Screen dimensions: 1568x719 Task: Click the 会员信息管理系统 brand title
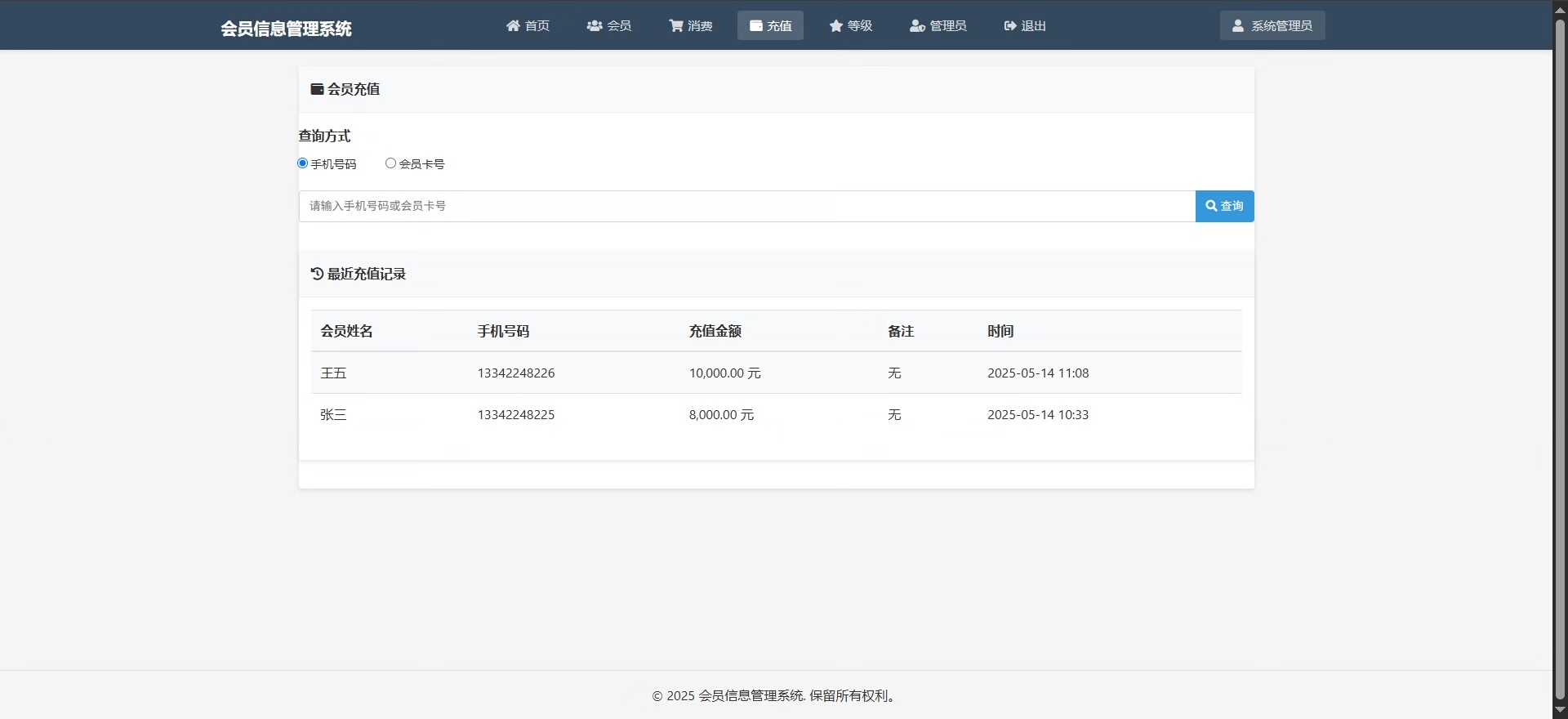pos(286,29)
